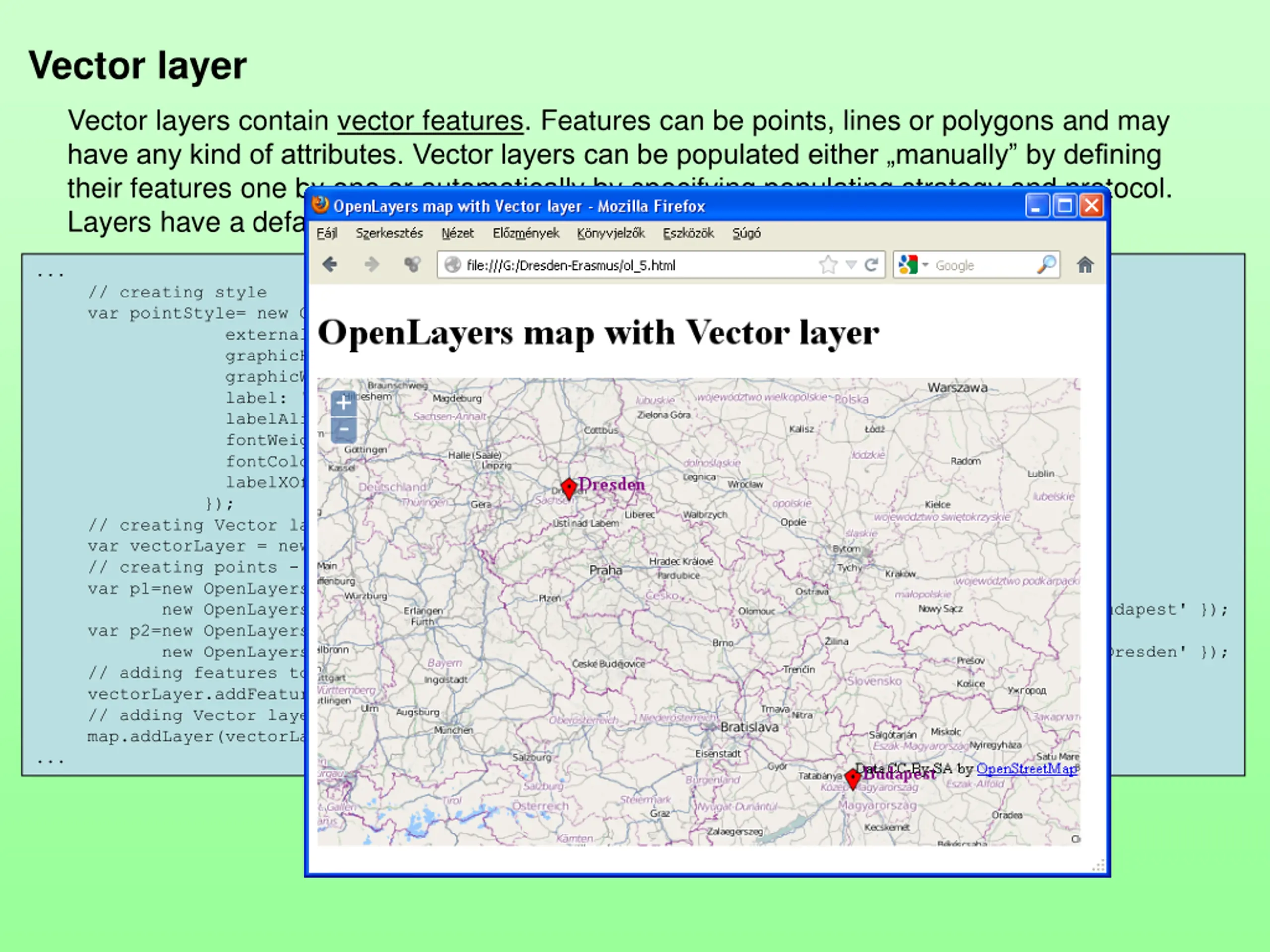The image size is (1270, 952).
Task: Minimize the Firefox window
Action: click(x=1037, y=205)
